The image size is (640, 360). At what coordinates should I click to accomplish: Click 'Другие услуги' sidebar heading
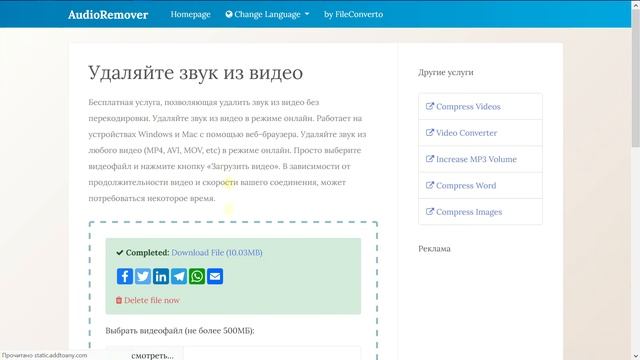pyautogui.click(x=446, y=73)
